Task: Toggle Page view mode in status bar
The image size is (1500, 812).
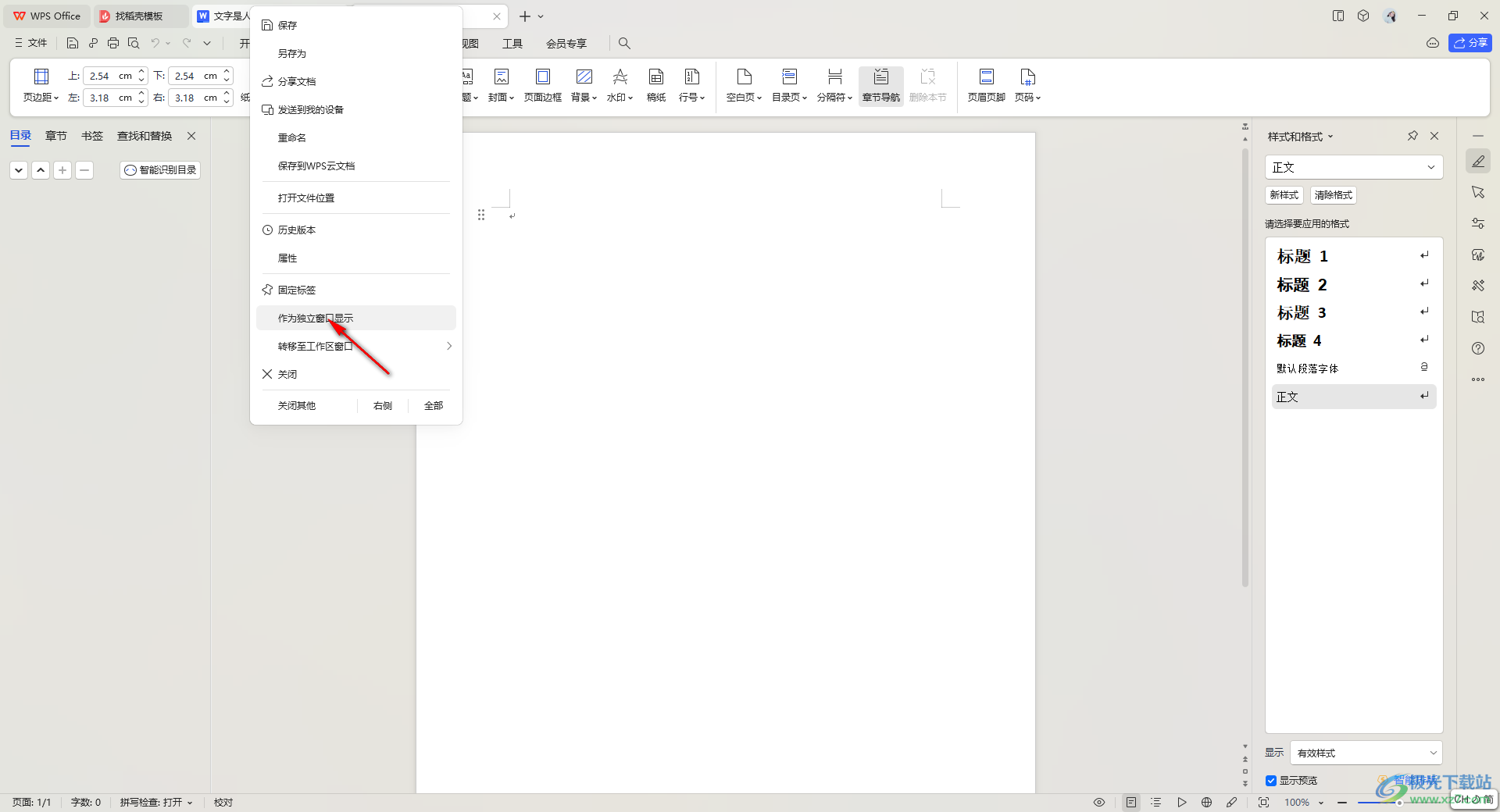Action: tap(1131, 802)
